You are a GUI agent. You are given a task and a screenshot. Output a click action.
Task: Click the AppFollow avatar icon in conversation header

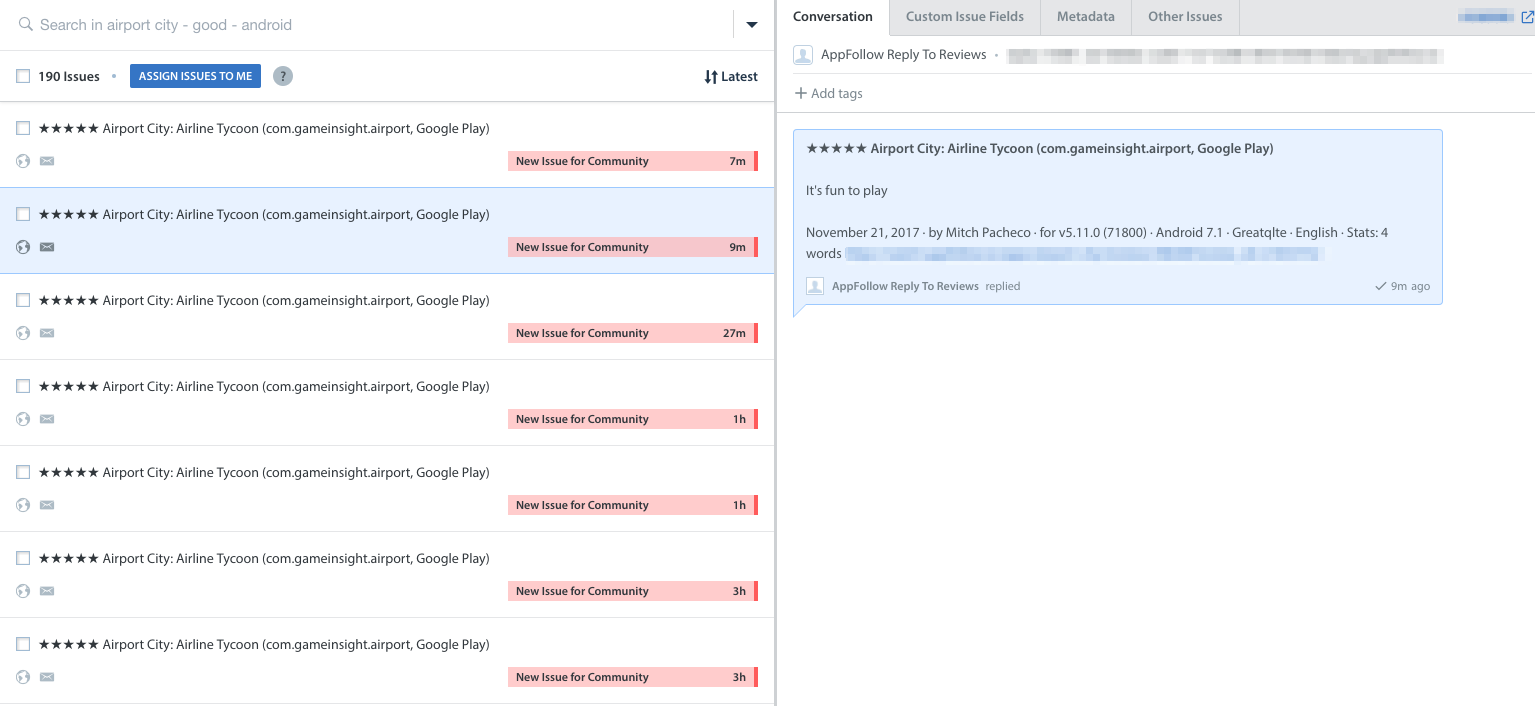pyautogui.click(x=802, y=55)
